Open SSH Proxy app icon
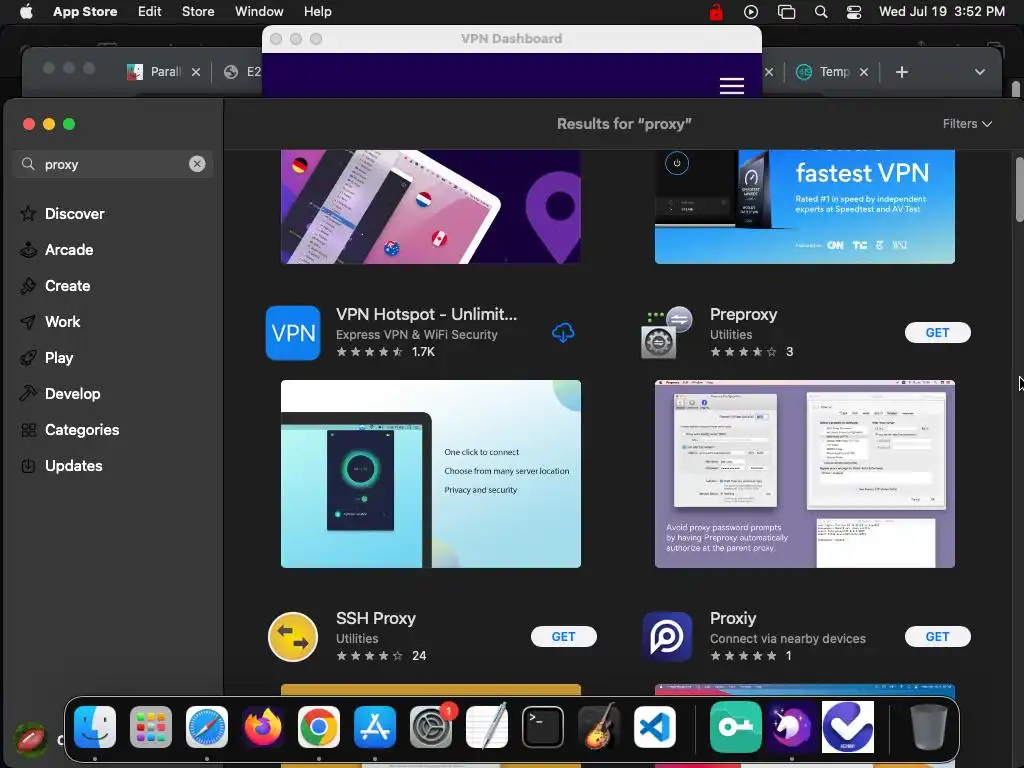Image resolution: width=1024 pixels, height=768 pixels. coord(293,637)
